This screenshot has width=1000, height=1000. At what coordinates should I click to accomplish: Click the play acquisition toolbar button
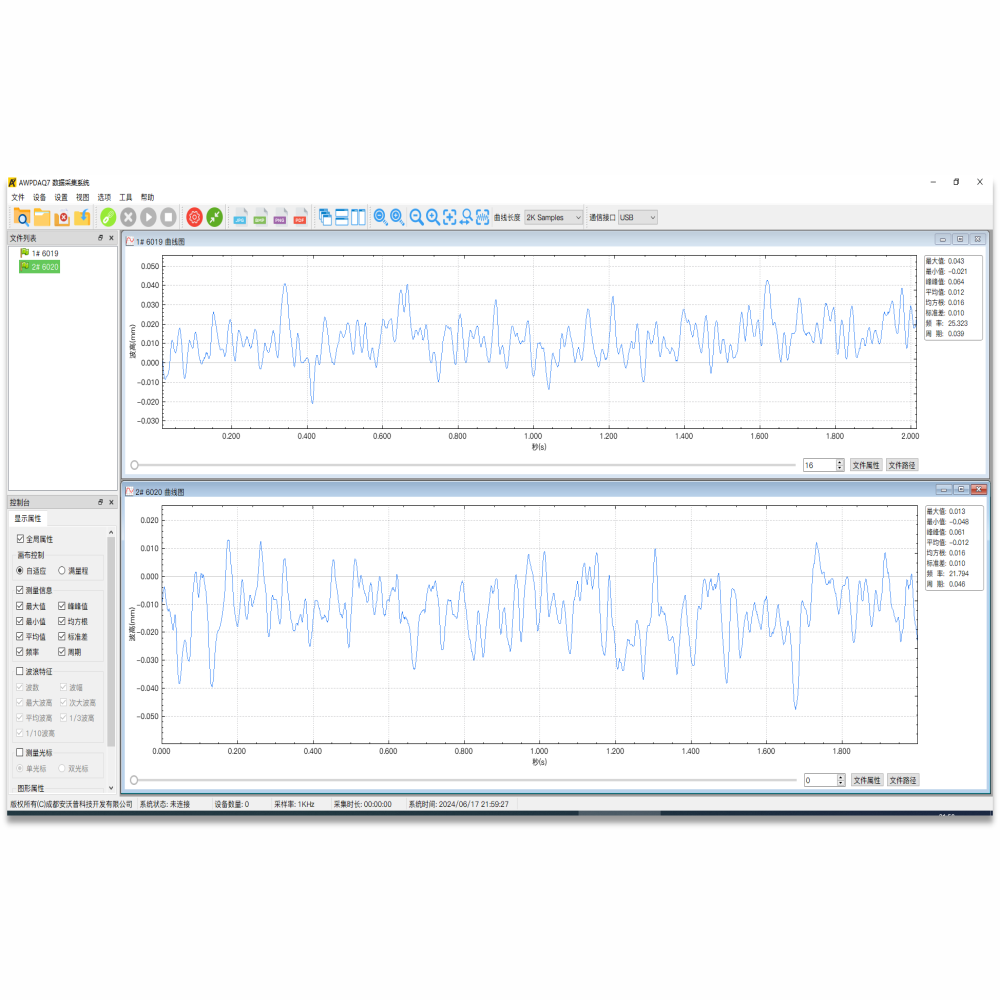pos(148,217)
